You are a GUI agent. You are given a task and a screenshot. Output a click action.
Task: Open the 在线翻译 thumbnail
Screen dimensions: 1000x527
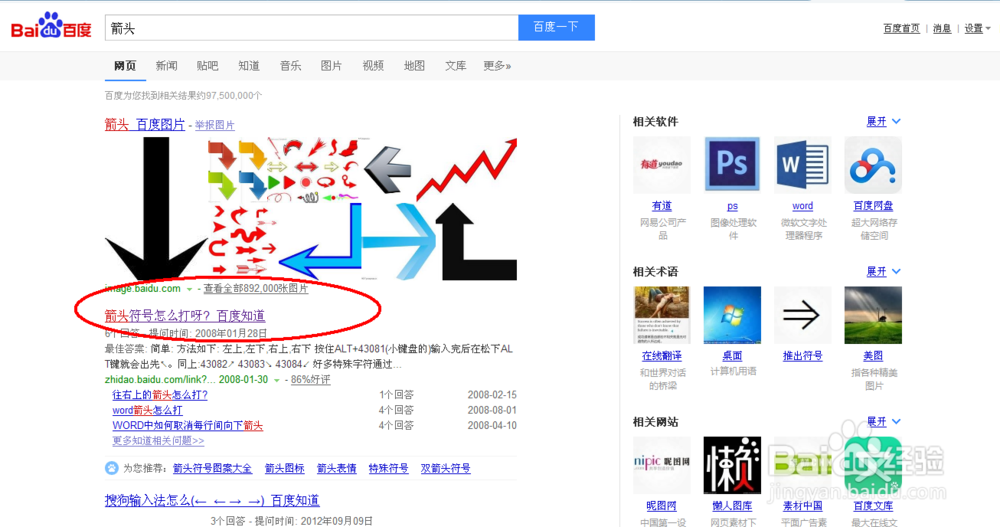click(x=661, y=315)
